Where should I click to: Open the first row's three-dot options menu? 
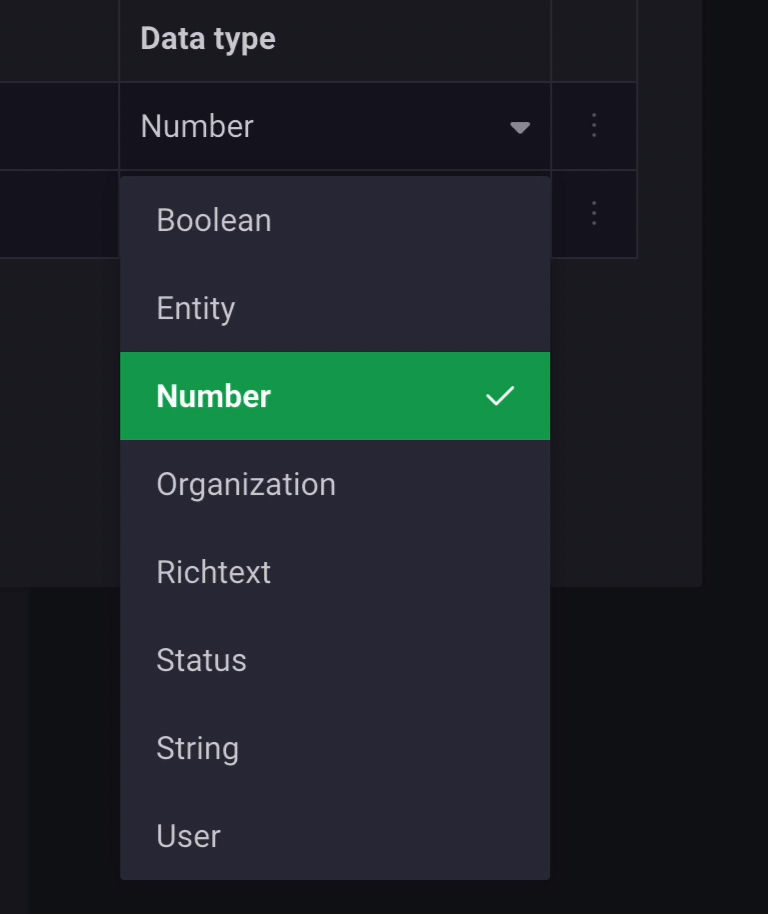pos(594,126)
